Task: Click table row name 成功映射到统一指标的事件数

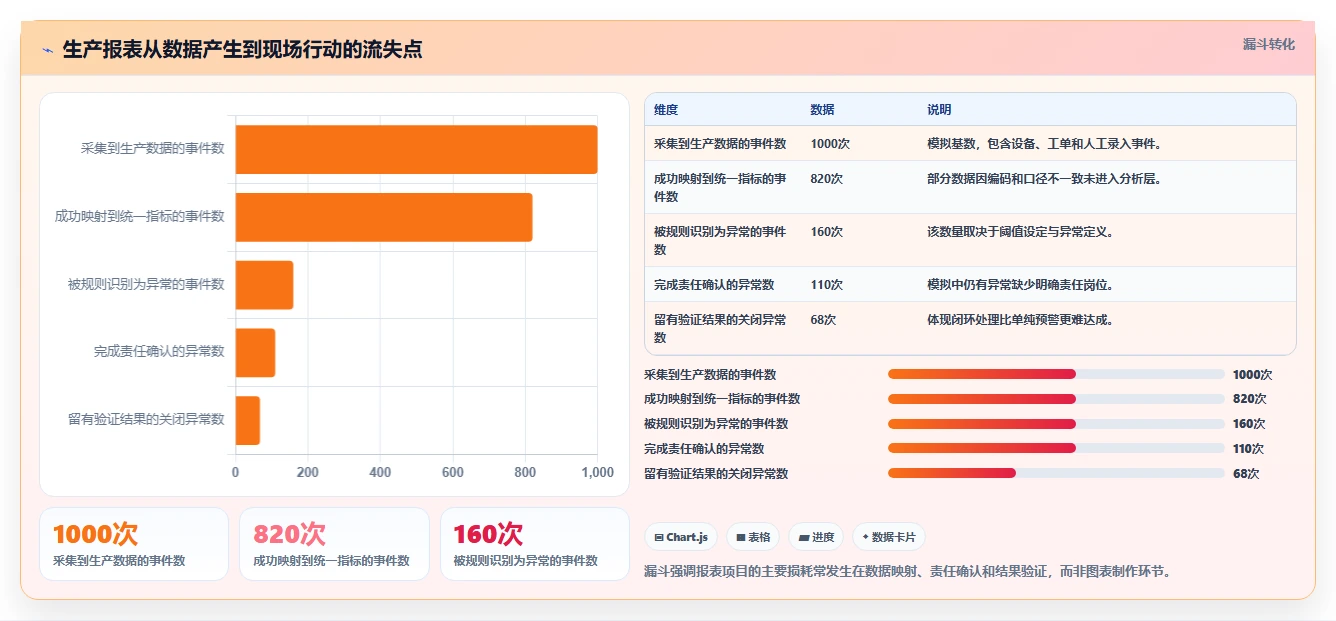Action: click(720, 188)
